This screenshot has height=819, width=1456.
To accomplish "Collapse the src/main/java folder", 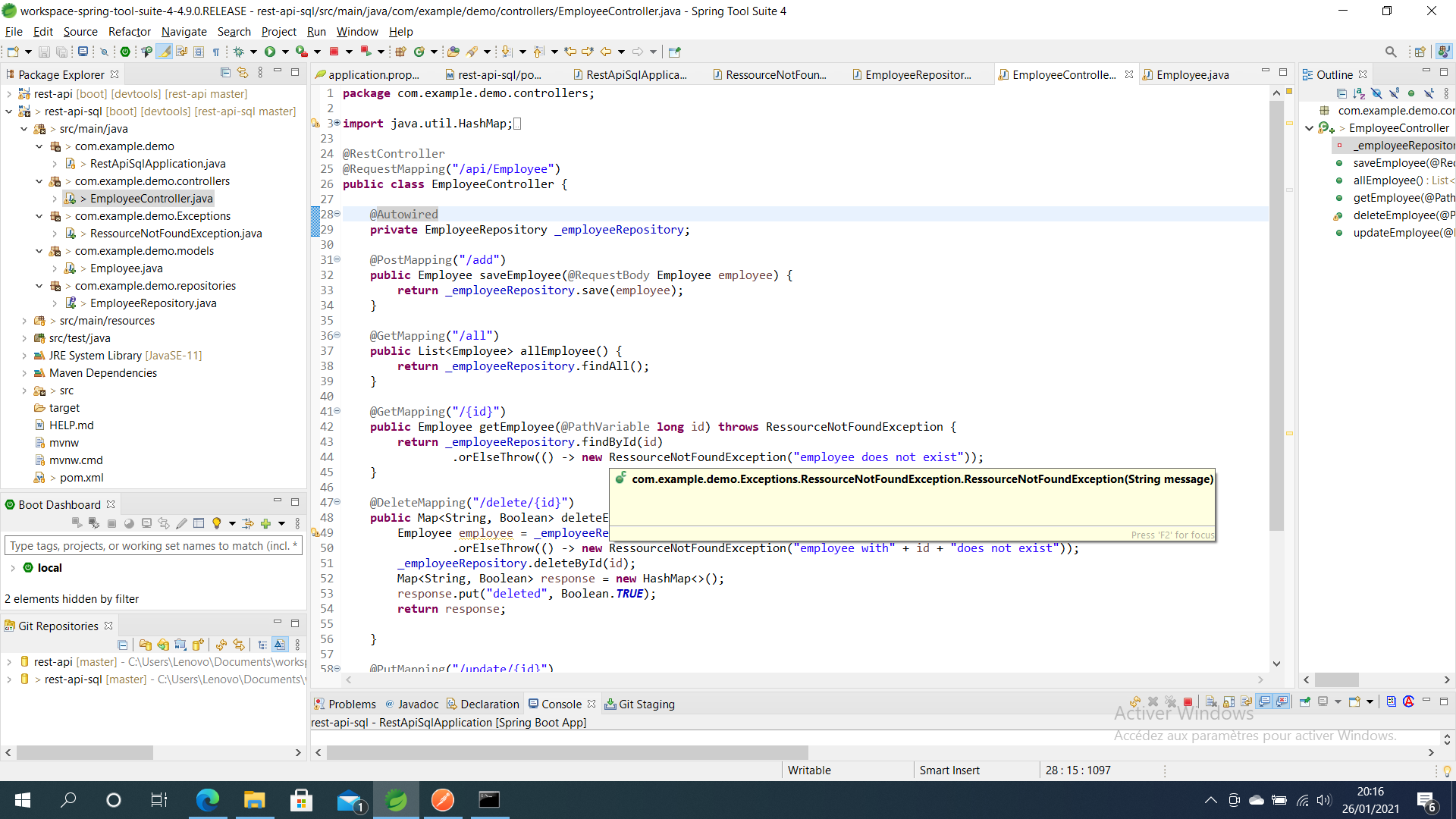I will pos(24,129).
